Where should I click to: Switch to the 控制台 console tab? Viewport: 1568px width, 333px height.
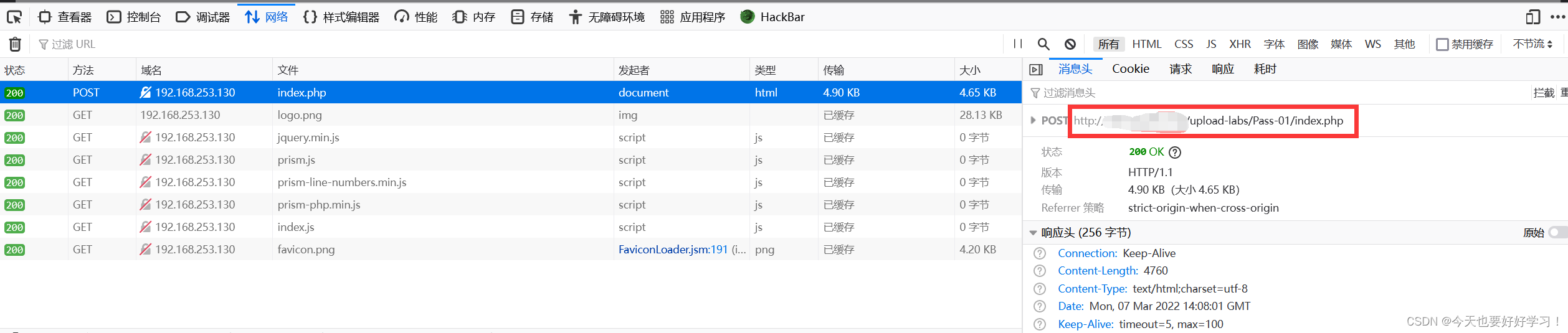click(134, 17)
